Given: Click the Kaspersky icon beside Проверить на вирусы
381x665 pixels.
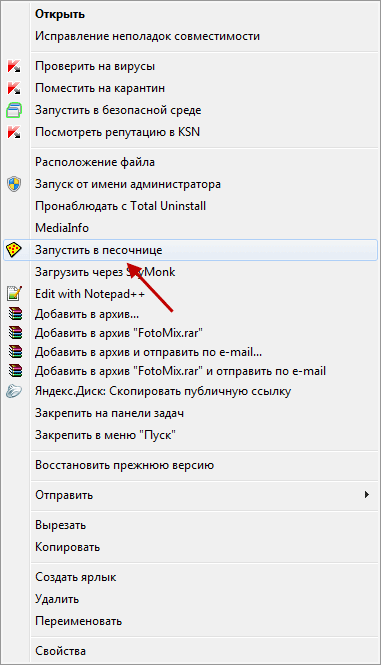Looking at the screenshot, I should point(14,67).
